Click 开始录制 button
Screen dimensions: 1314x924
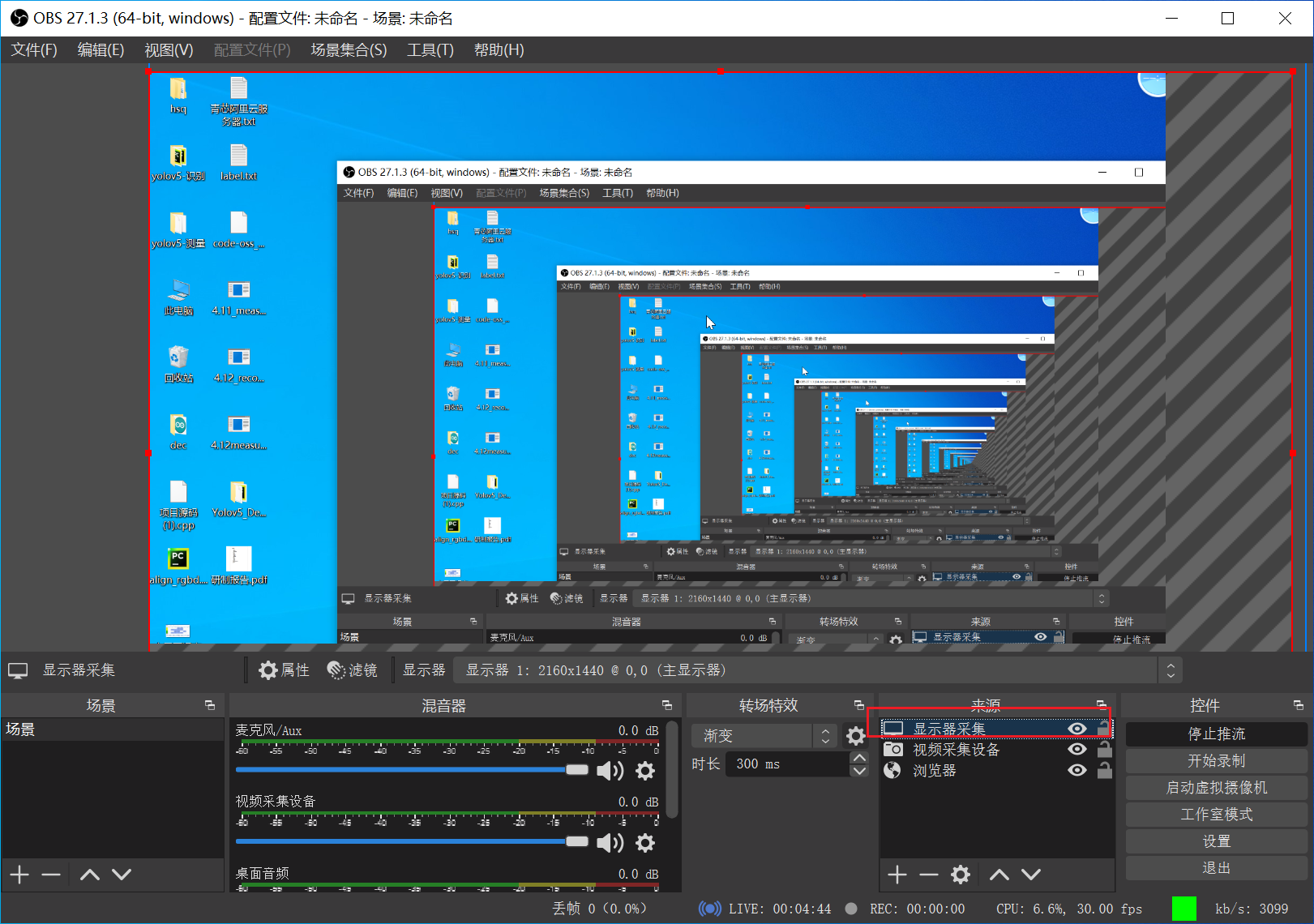(1216, 761)
